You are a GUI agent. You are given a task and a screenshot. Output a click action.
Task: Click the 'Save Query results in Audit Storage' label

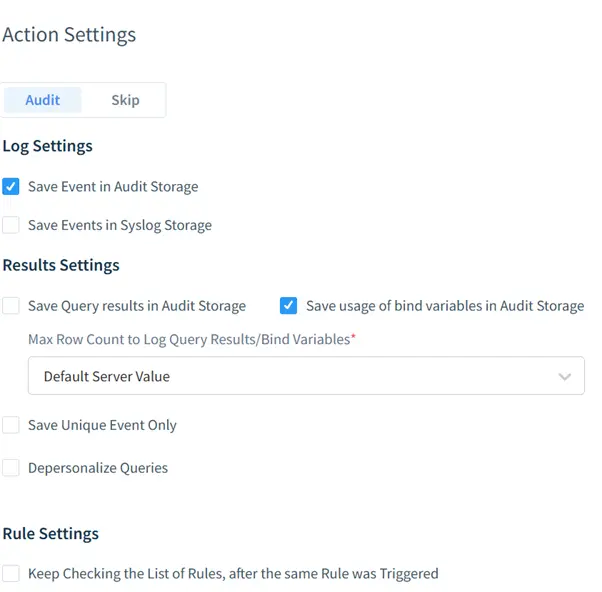point(137,306)
